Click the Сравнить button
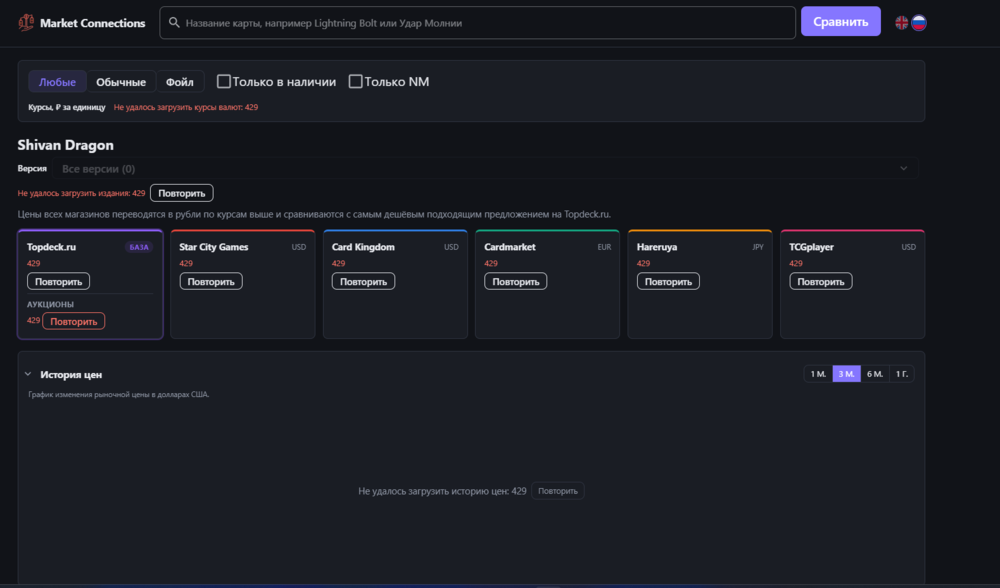This screenshot has height=588, width=1000. [841, 22]
